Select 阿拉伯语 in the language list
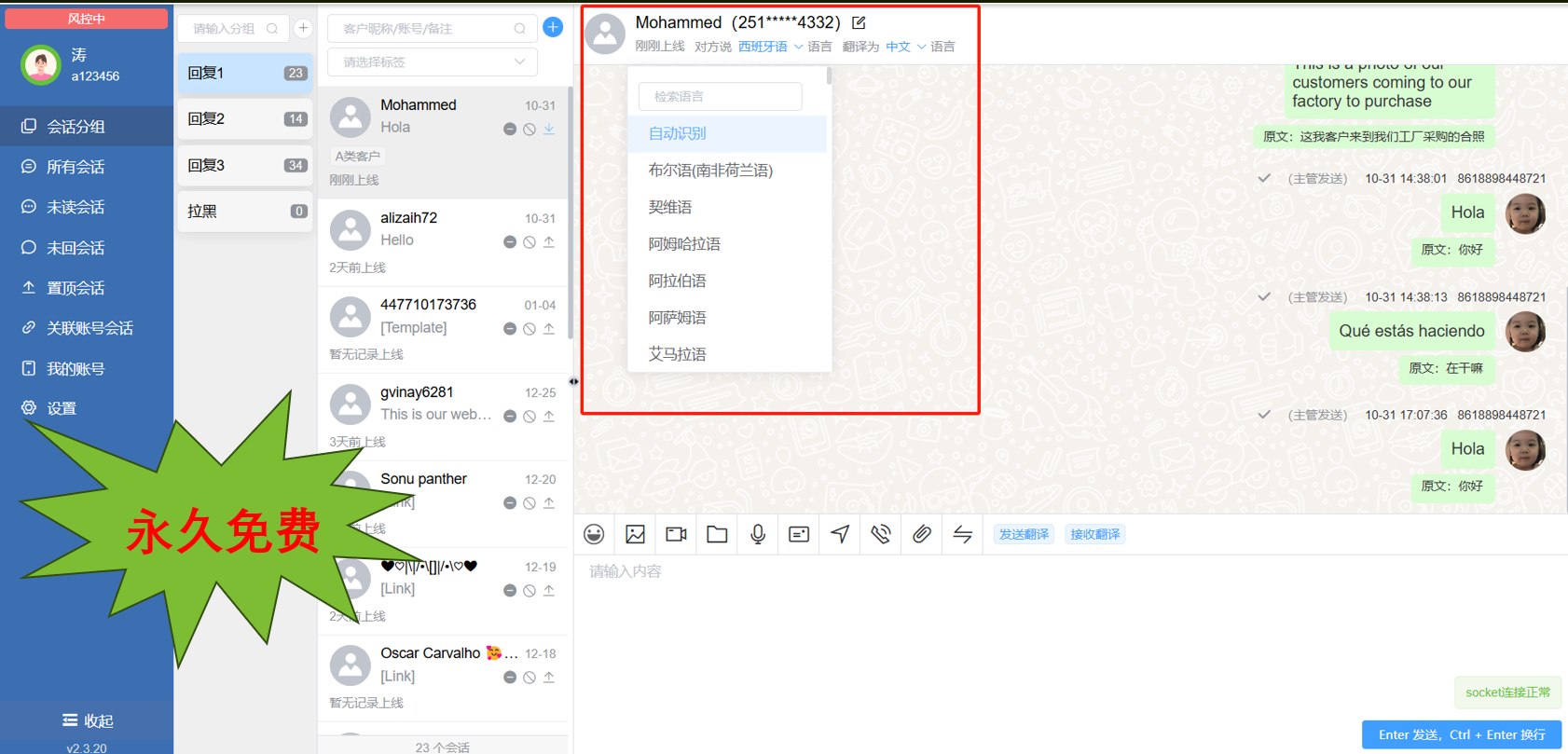Screen dimensions: 1568x754 click(x=727, y=281)
